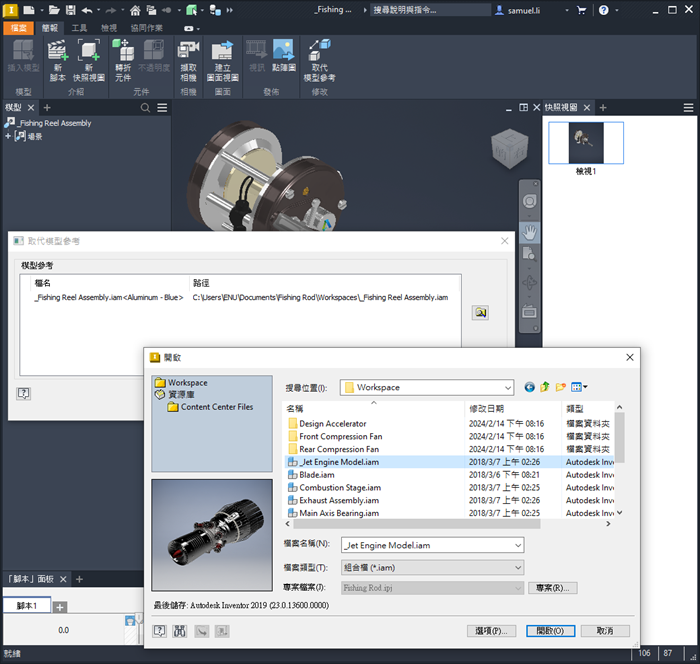
Task: Click the Cancel (取消) button in Open dialog
Action: [x=605, y=631]
